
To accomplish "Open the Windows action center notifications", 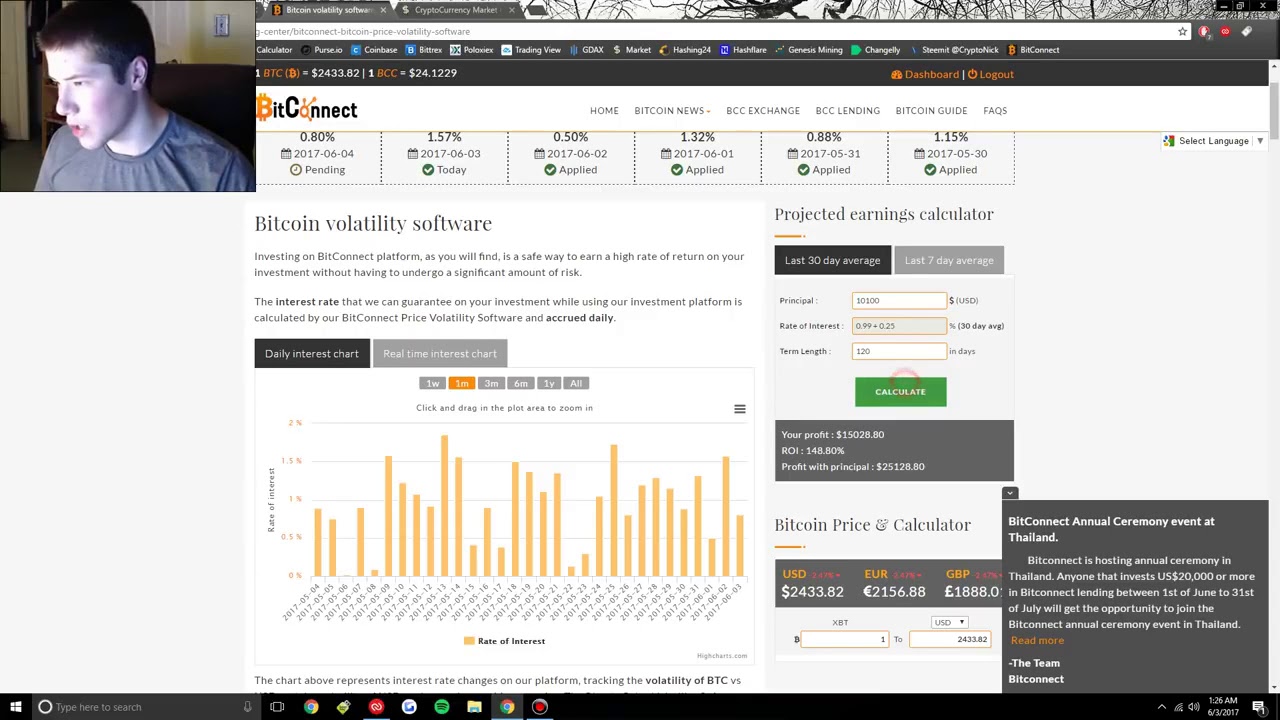I will click(1259, 707).
